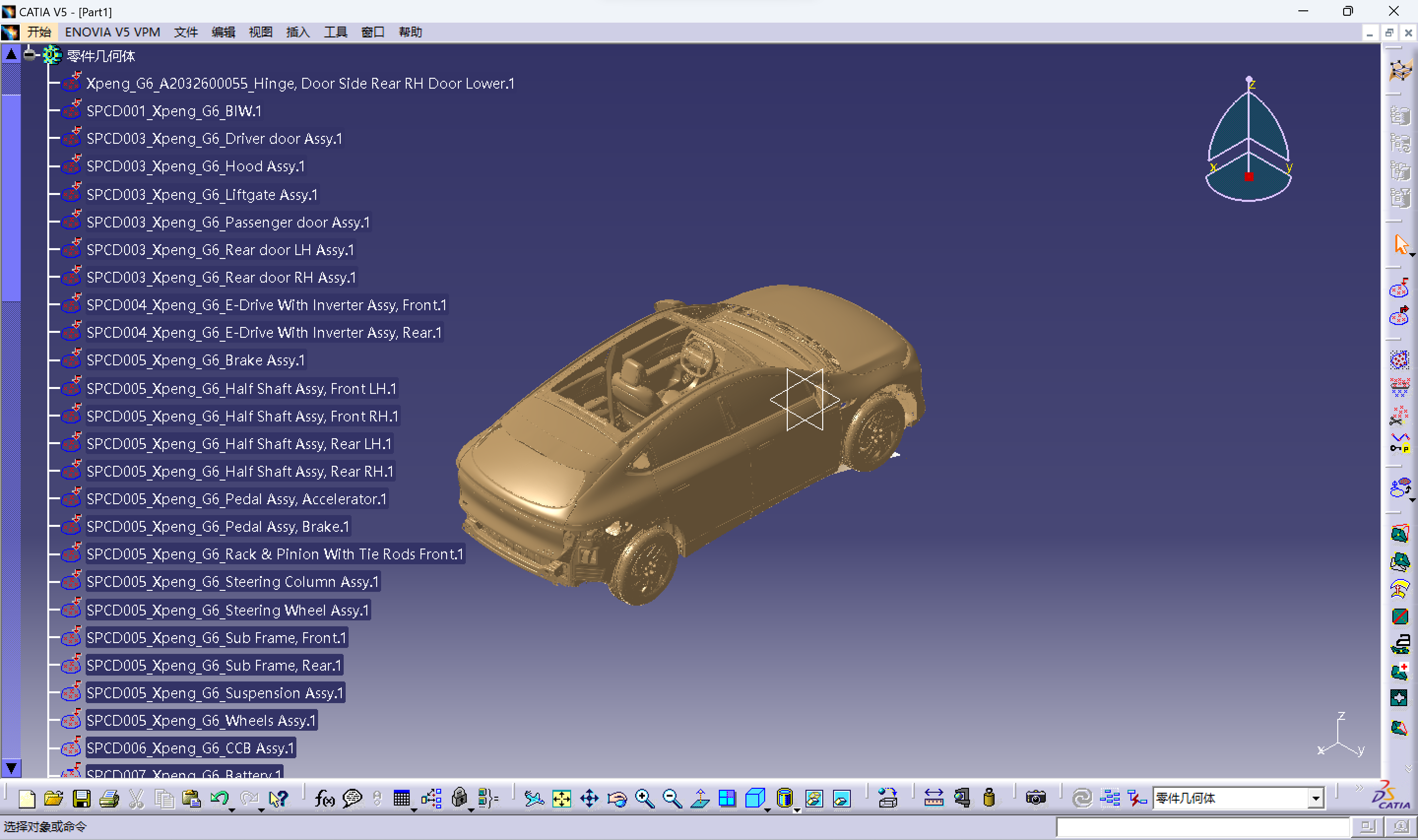Click the Undo arrow icon
The width and height of the screenshot is (1418, 840).
click(x=219, y=798)
